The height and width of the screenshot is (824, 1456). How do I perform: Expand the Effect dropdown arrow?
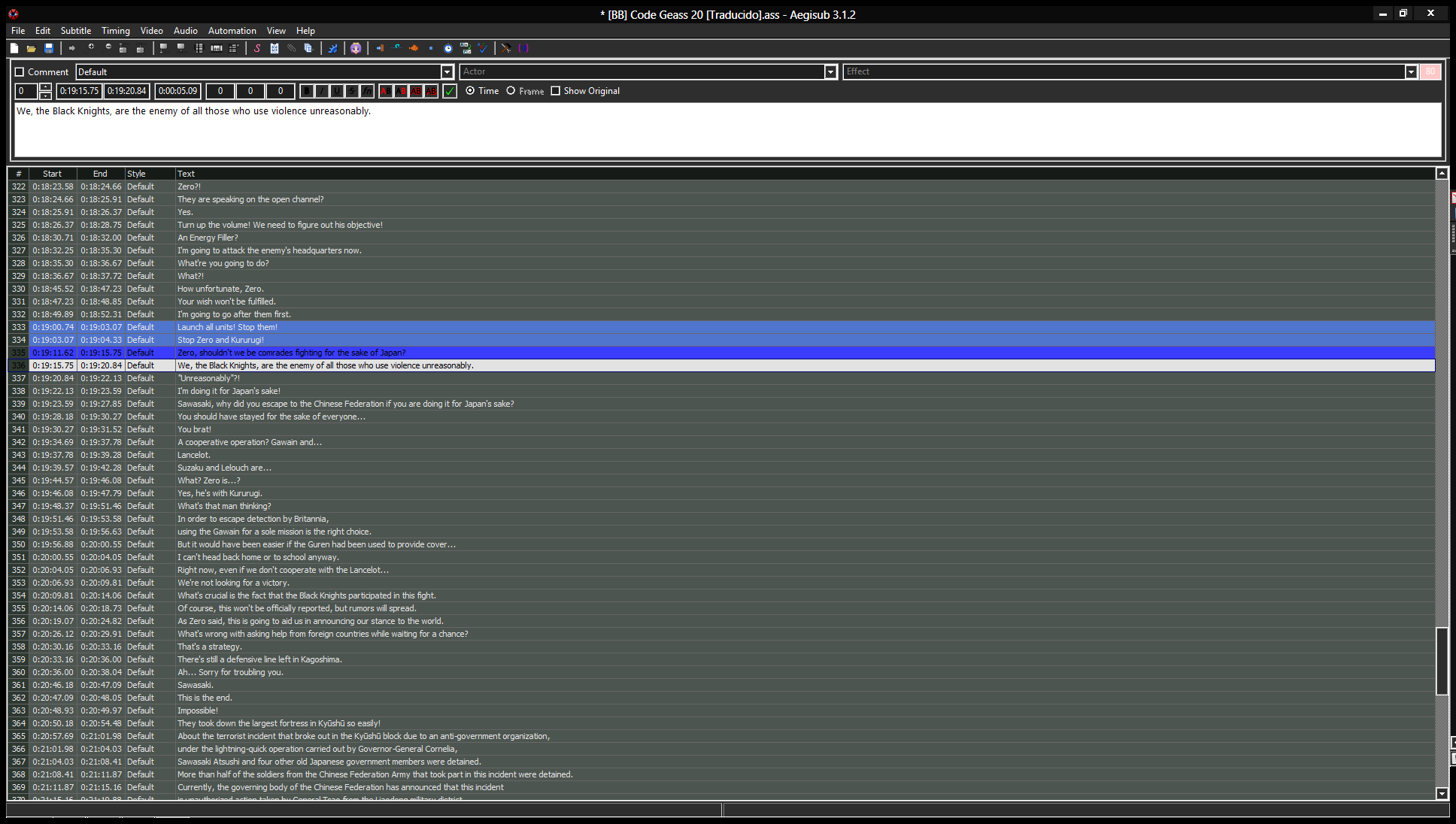(1411, 72)
